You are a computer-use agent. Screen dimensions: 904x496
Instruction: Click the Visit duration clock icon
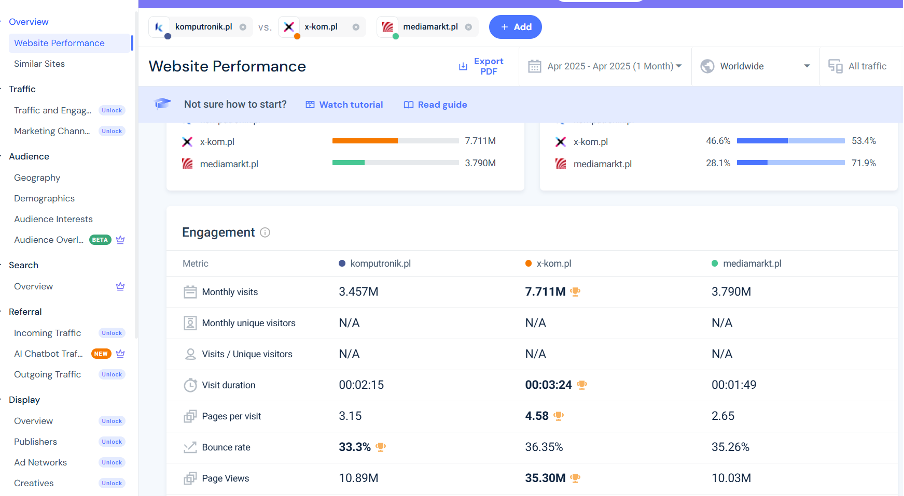[x=190, y=385]
